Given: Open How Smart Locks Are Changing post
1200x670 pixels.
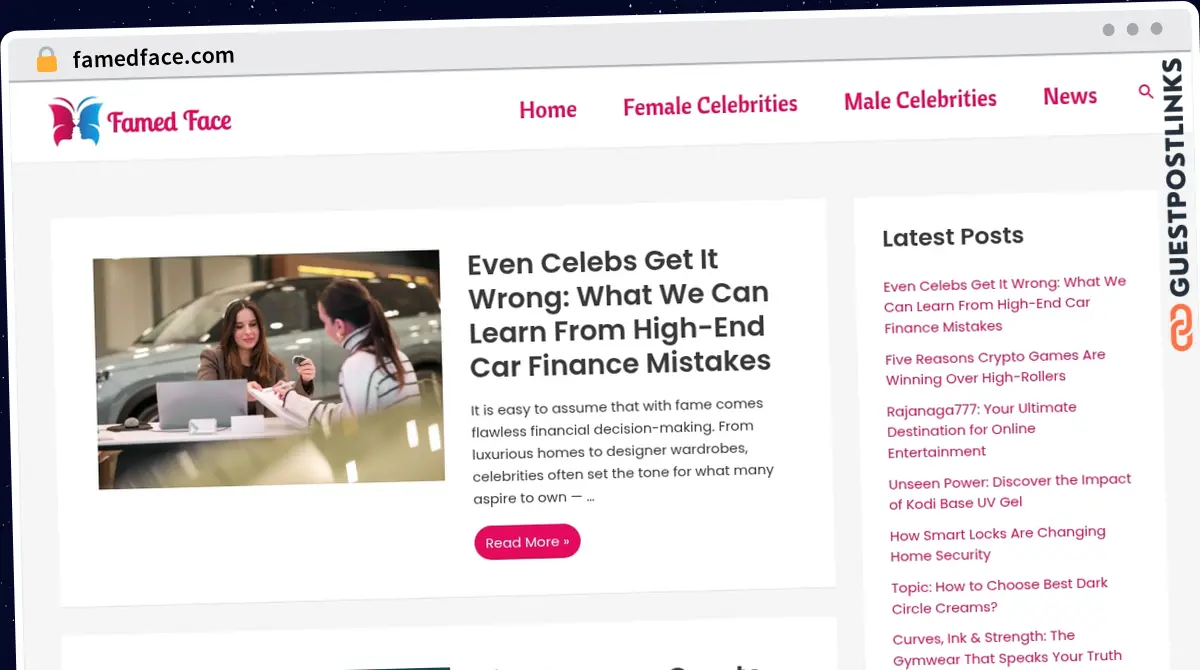Looking at the screenshot, I should (998, 544).
